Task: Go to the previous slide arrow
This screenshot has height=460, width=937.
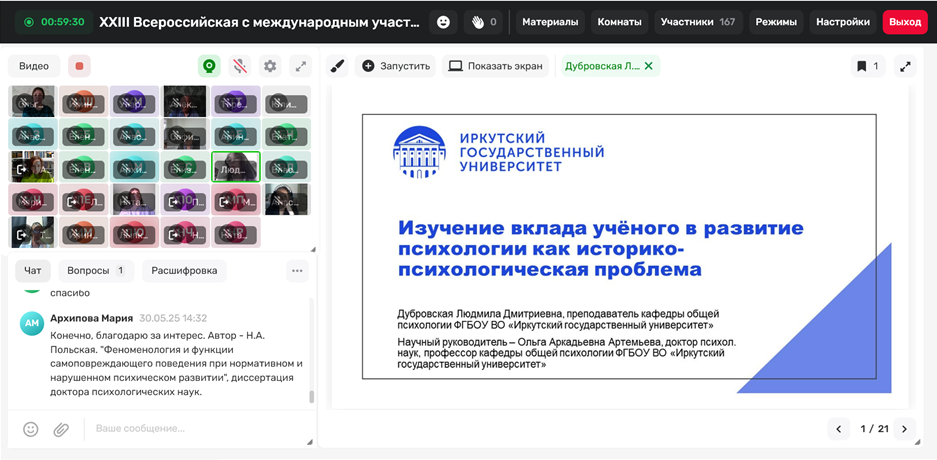Action: coord(838,429)
